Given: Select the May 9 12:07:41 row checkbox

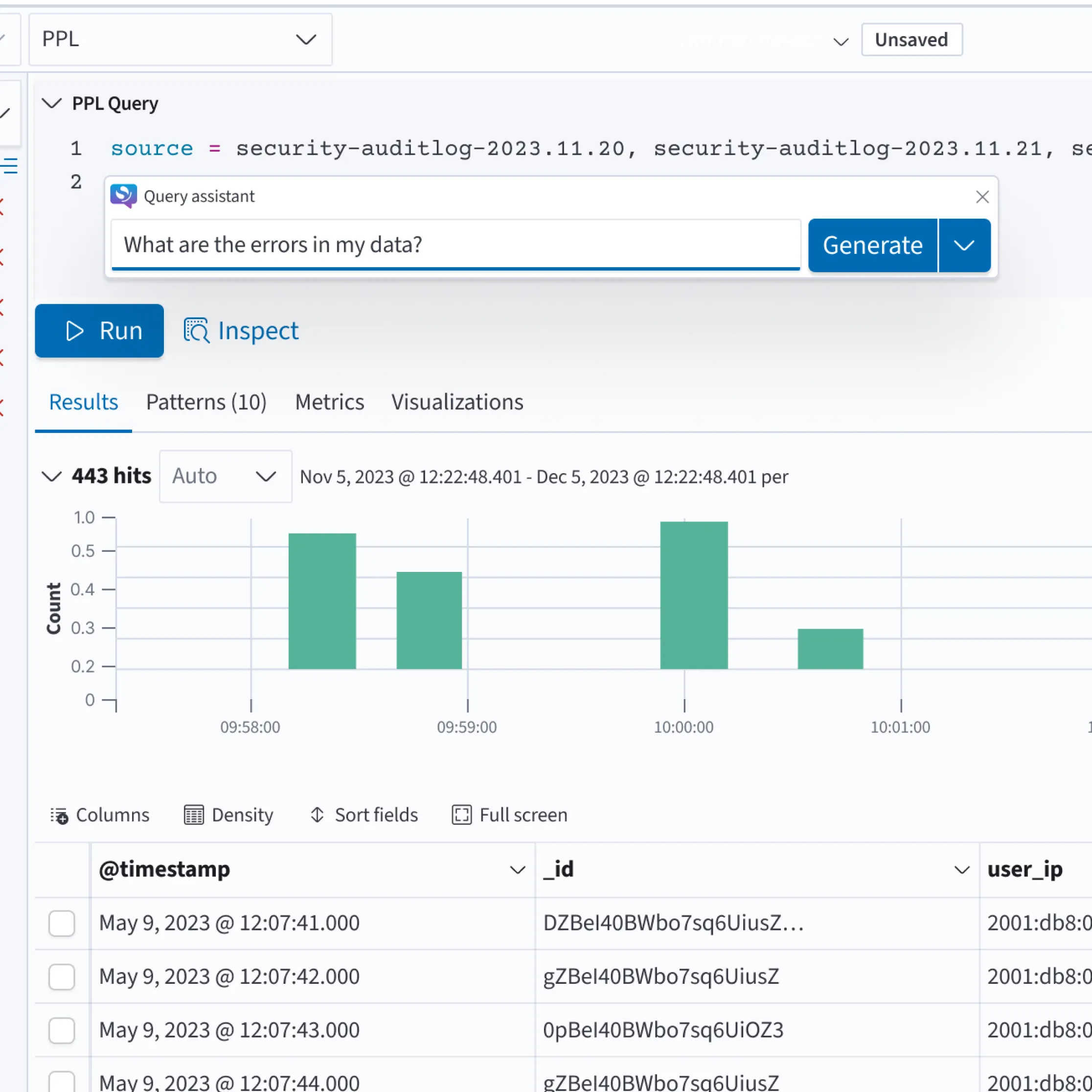Looking at the screenshot, I should (x=62, y=923).
